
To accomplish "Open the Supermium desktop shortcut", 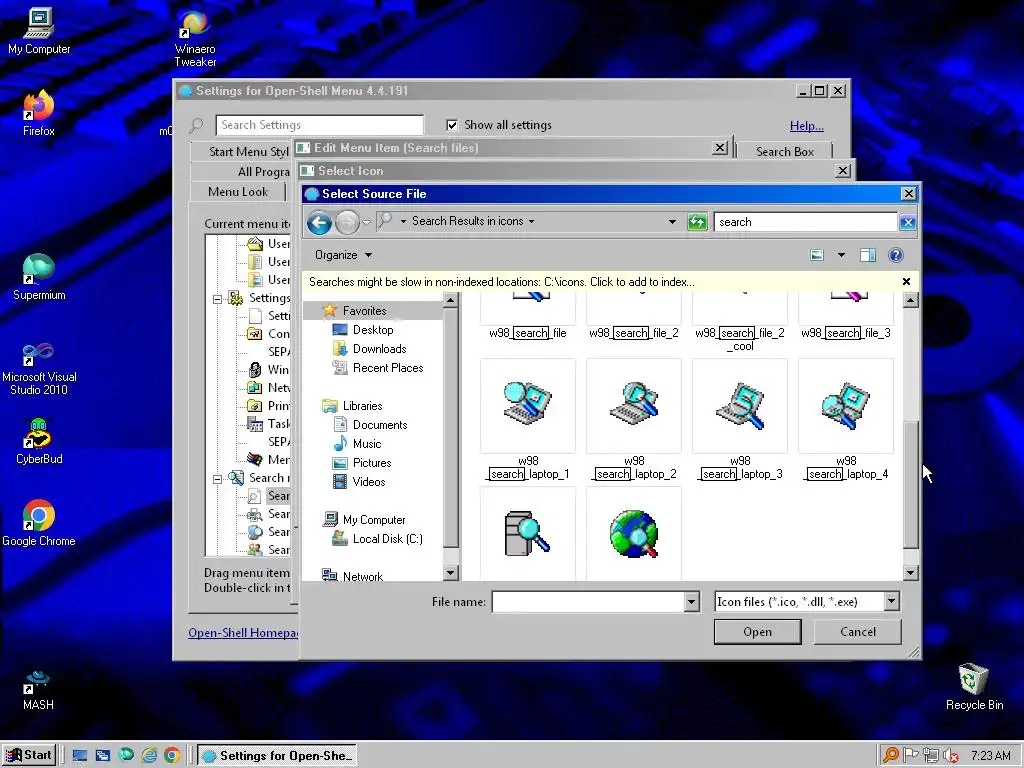I will (39, 277).
